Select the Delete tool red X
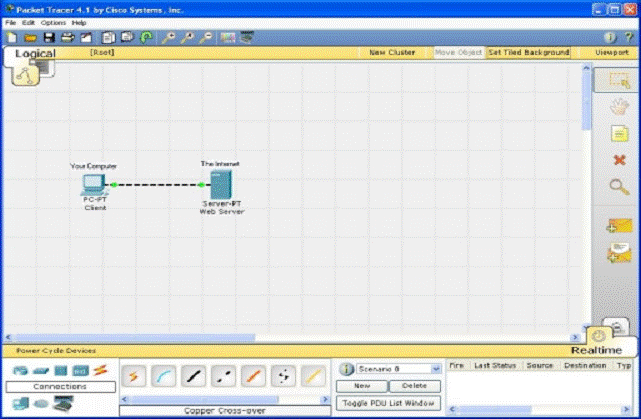This screenshot has width=641, height=419. pos(617,159)
